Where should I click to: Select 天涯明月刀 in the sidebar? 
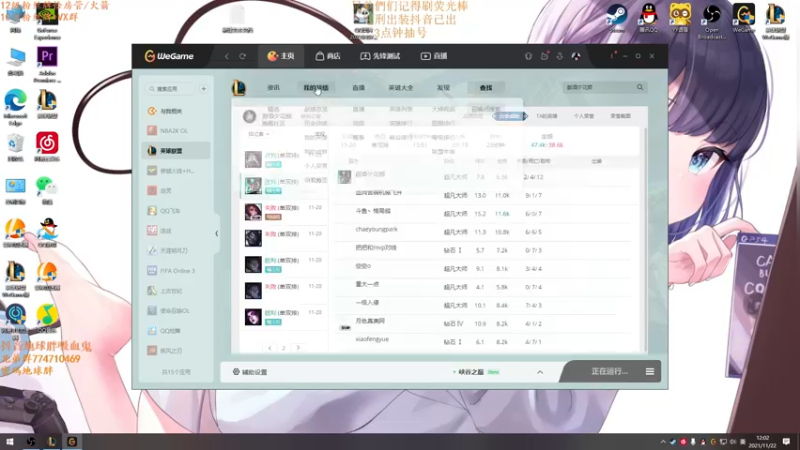click(x=176, y=251)
